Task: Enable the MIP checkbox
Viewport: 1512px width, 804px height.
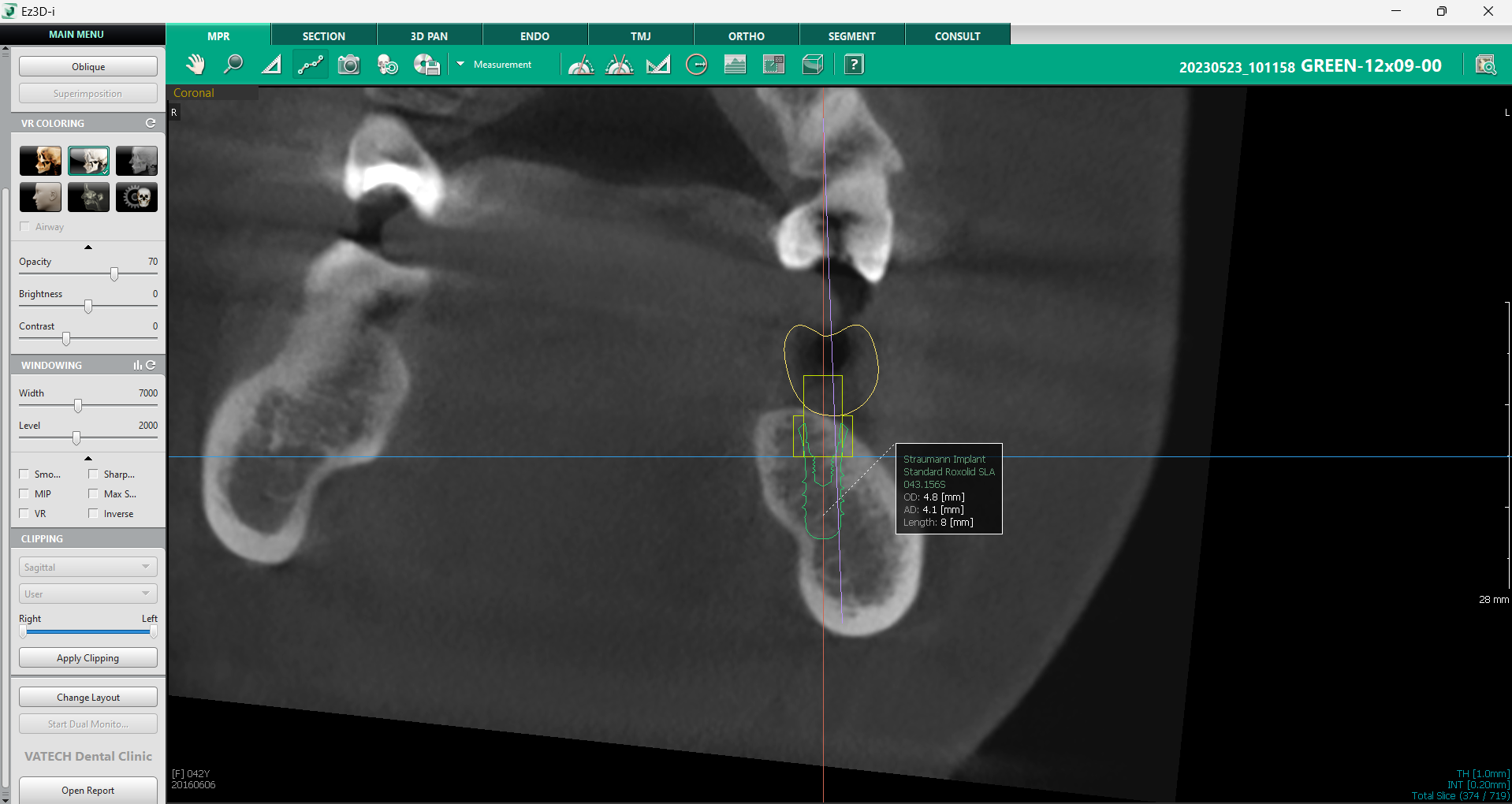Action: (x=24, y=494)
